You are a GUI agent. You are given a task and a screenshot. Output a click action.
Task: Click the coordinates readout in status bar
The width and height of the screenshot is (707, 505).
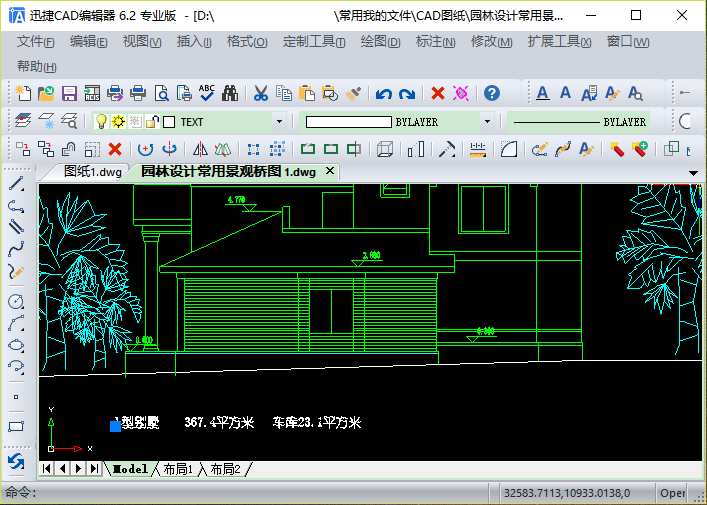(x=567, y=493)
